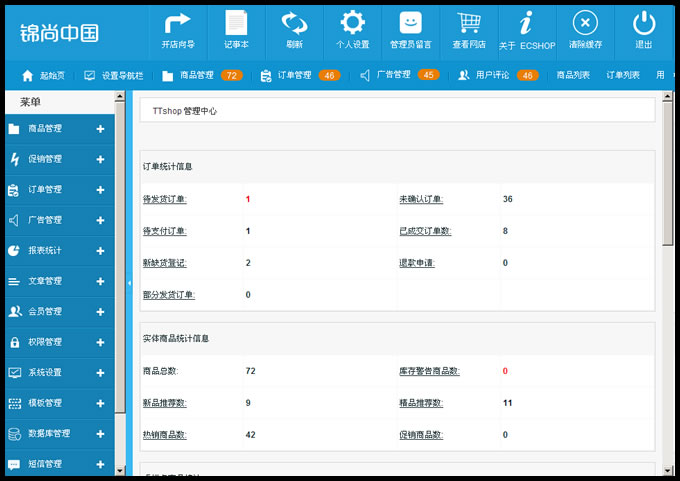Click the 退出 power icon
Screen dimensions: 680x481
[x=644, y=23]
